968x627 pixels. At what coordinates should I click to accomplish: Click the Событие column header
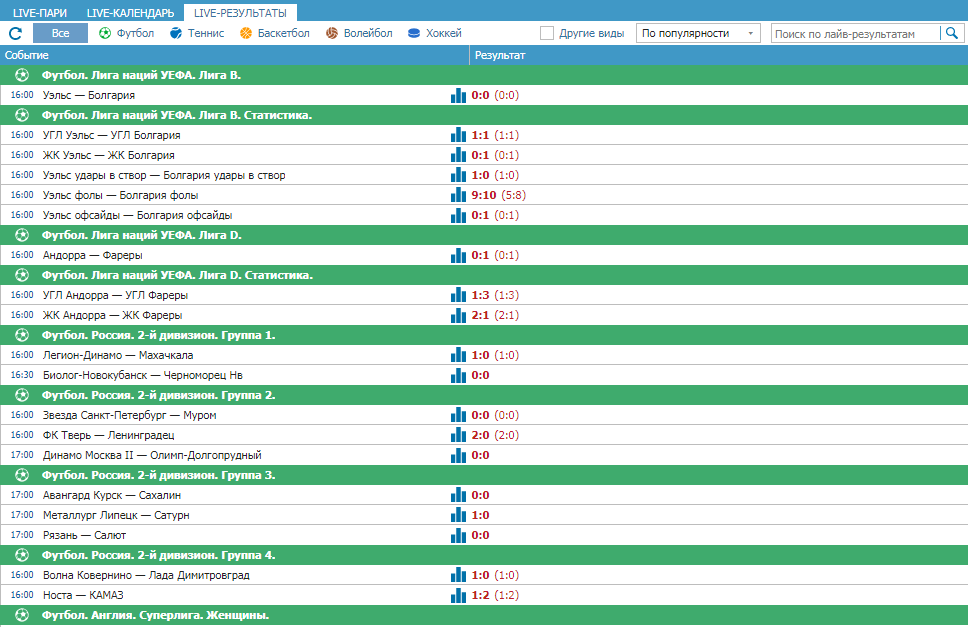pos(235,55)
